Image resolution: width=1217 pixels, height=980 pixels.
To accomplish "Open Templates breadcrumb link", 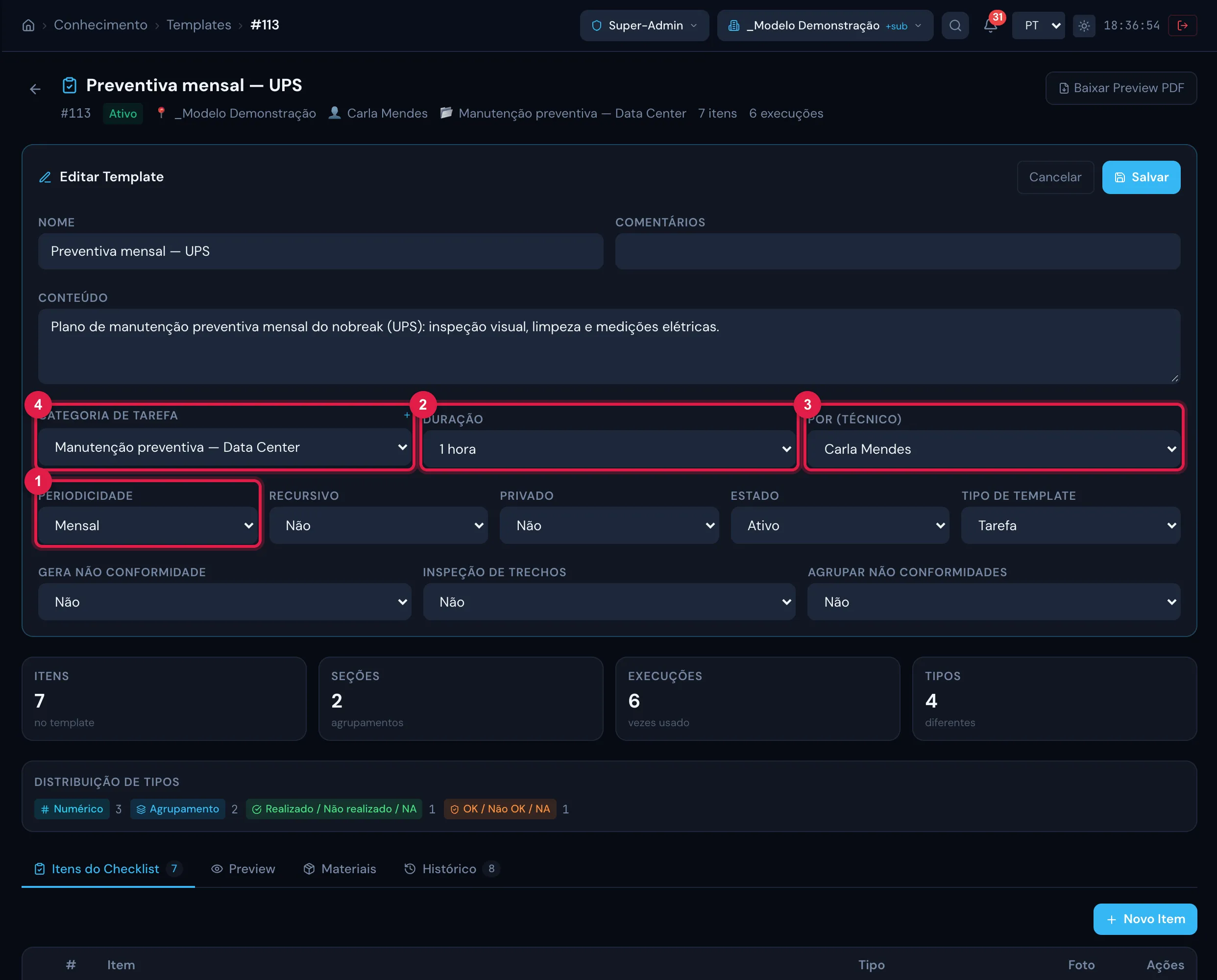I will (x=199, y=25).
